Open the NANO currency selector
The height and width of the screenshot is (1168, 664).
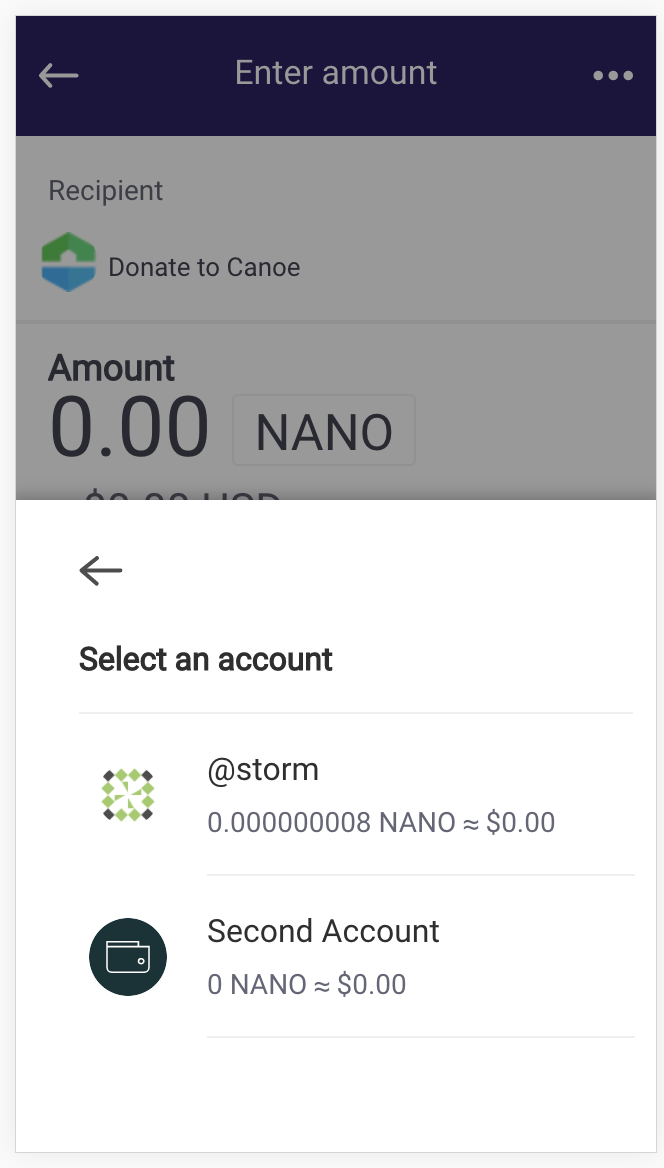323,430
